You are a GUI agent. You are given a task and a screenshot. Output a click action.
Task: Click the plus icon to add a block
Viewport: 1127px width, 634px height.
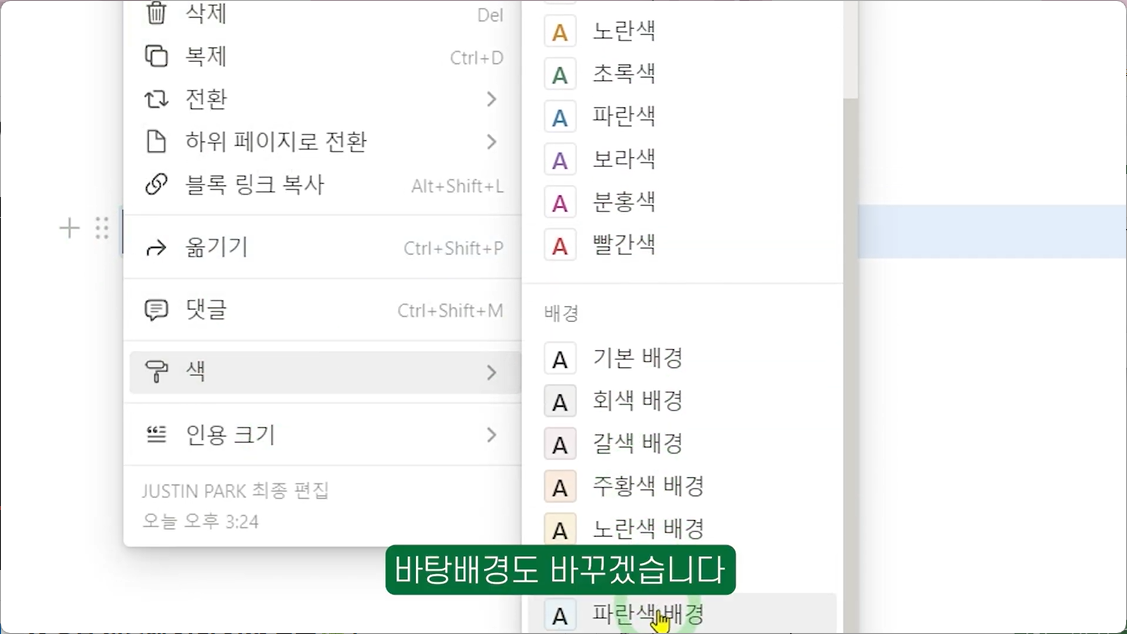(x=69, y=229)
